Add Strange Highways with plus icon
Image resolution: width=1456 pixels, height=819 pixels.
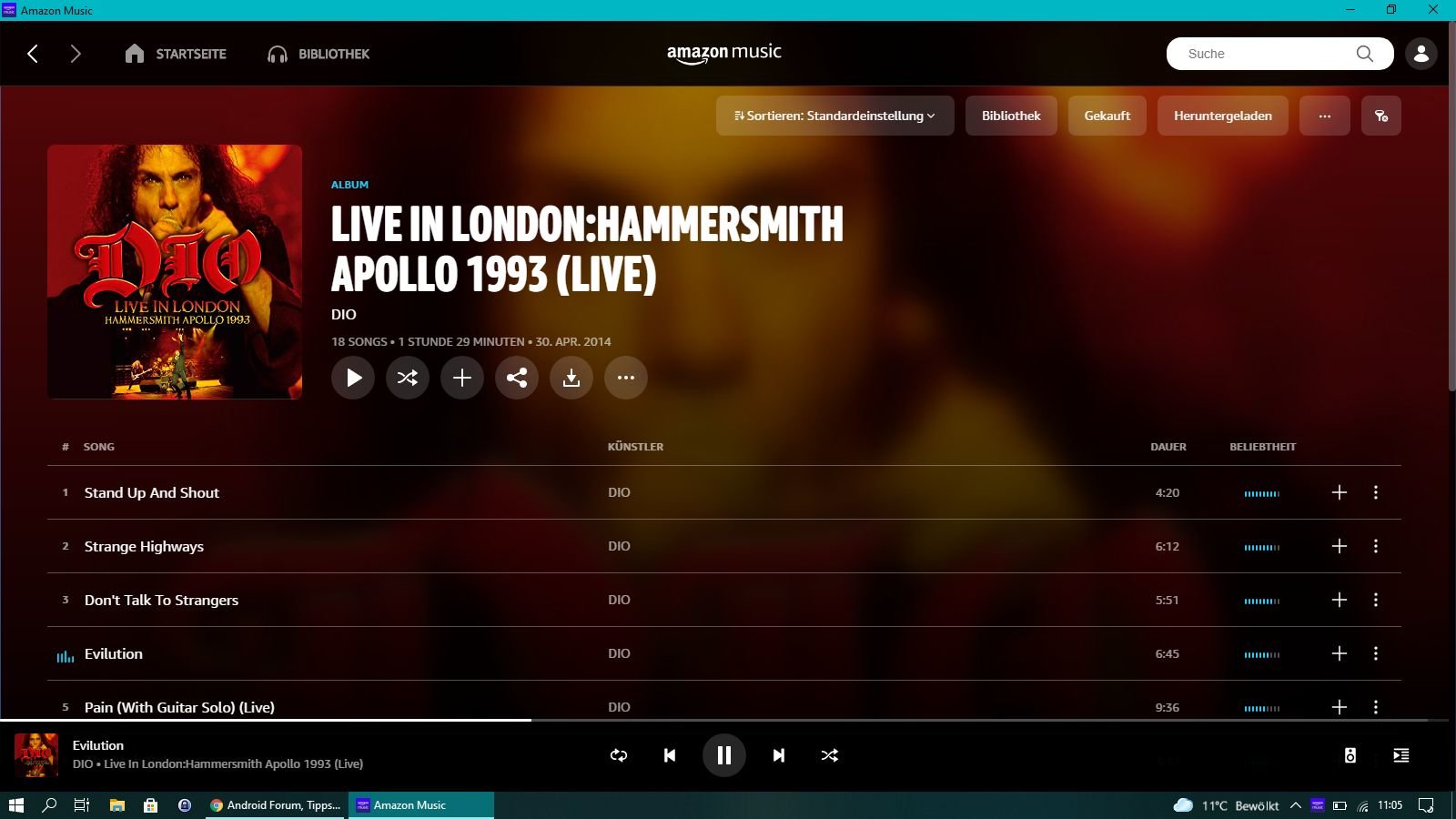pos(1340,546)
